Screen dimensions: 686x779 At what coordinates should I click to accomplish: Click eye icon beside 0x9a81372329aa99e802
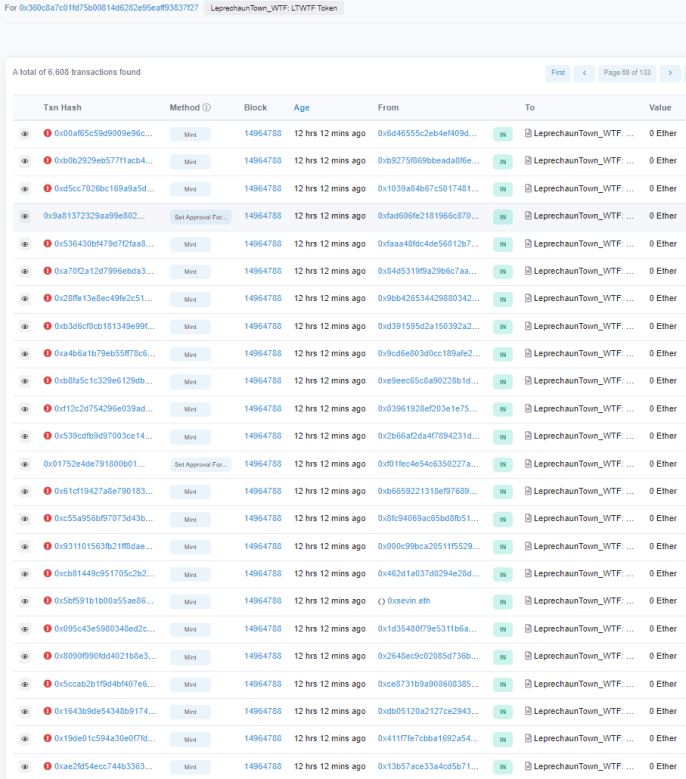24,216
